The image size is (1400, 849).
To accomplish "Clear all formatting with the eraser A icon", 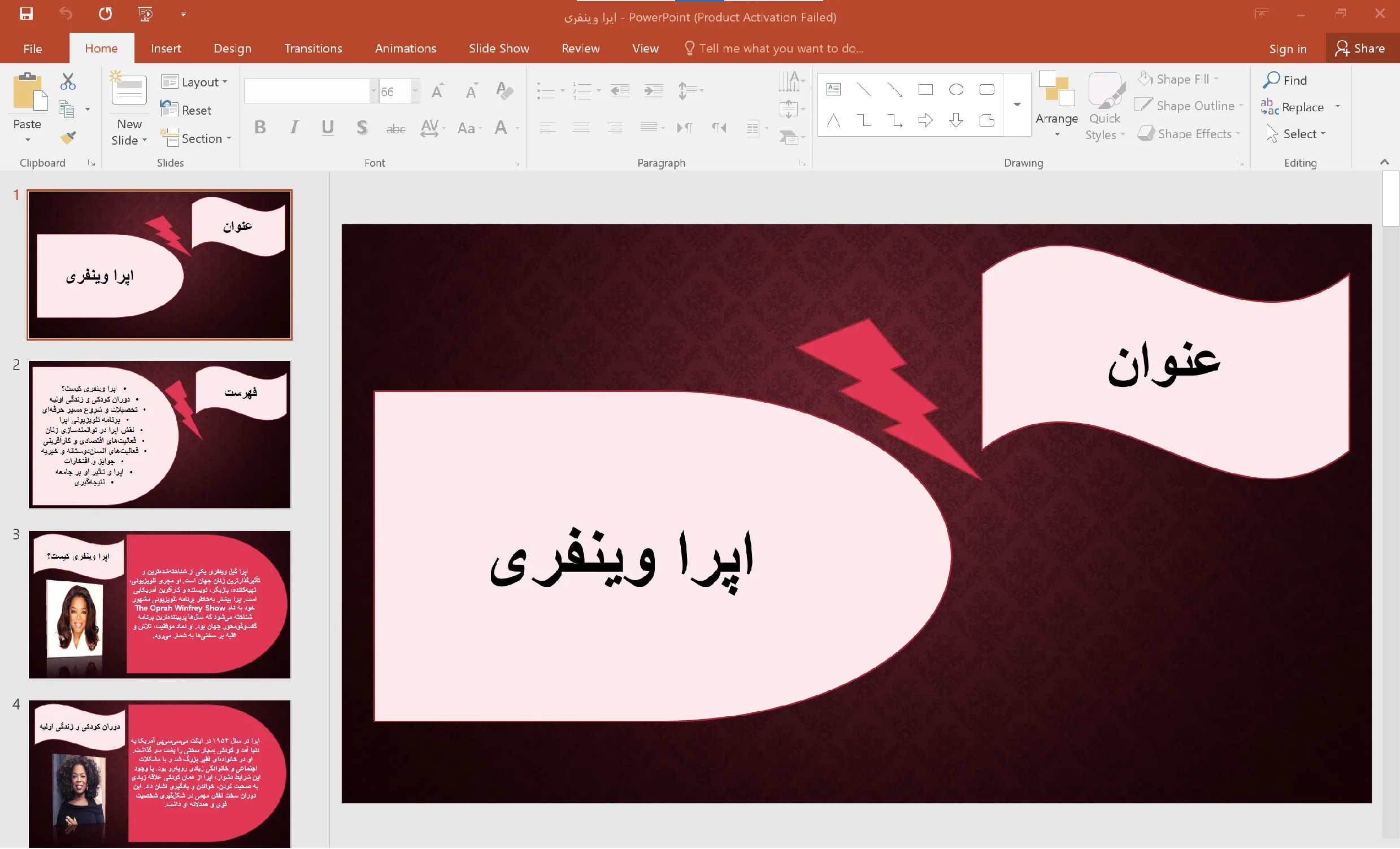I will pyautogui.click(x=505, y=91).
